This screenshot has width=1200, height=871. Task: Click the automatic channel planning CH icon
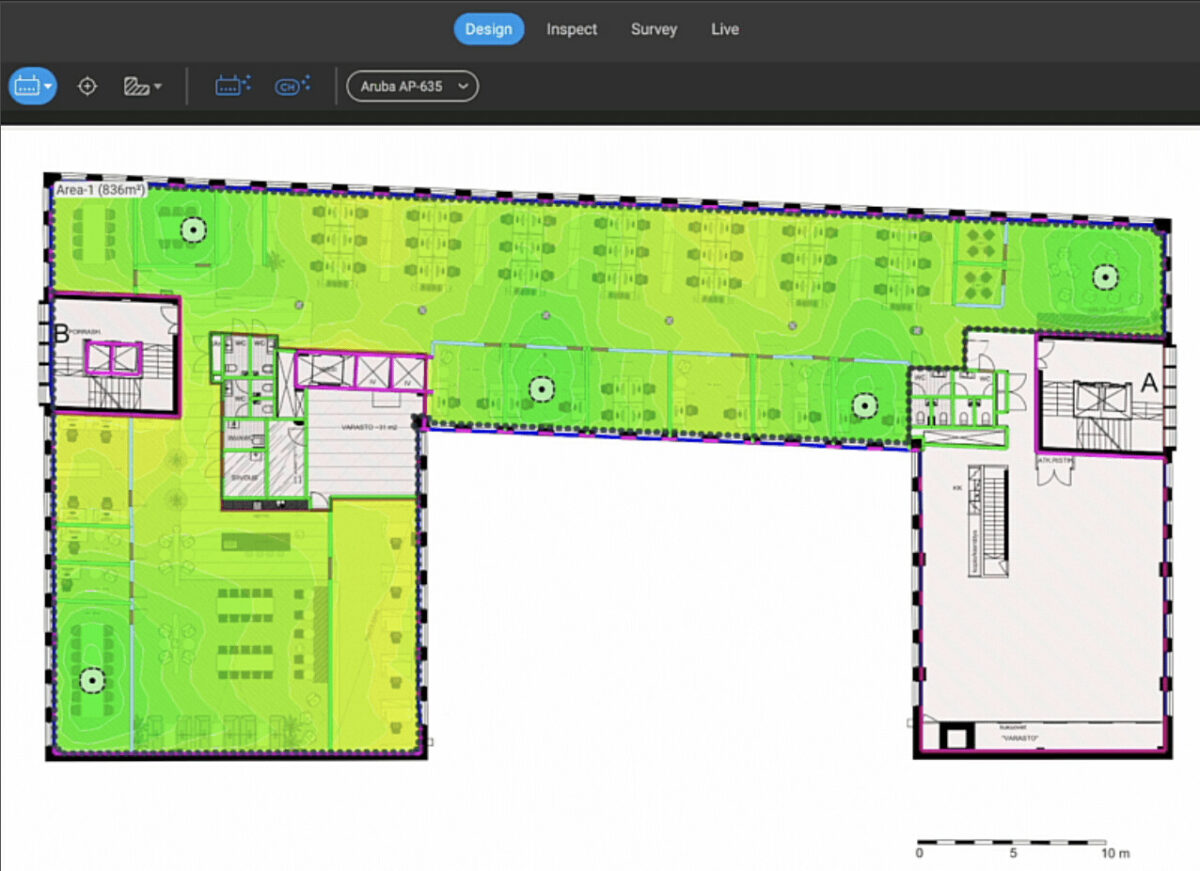[291, 86]
